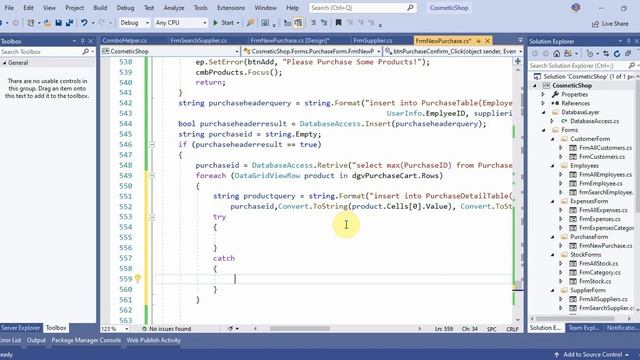This screenshot has height=360, width=640.
Task: Close the FrmNewPurchase.cs tab
Action: click(x=487, y=41)
